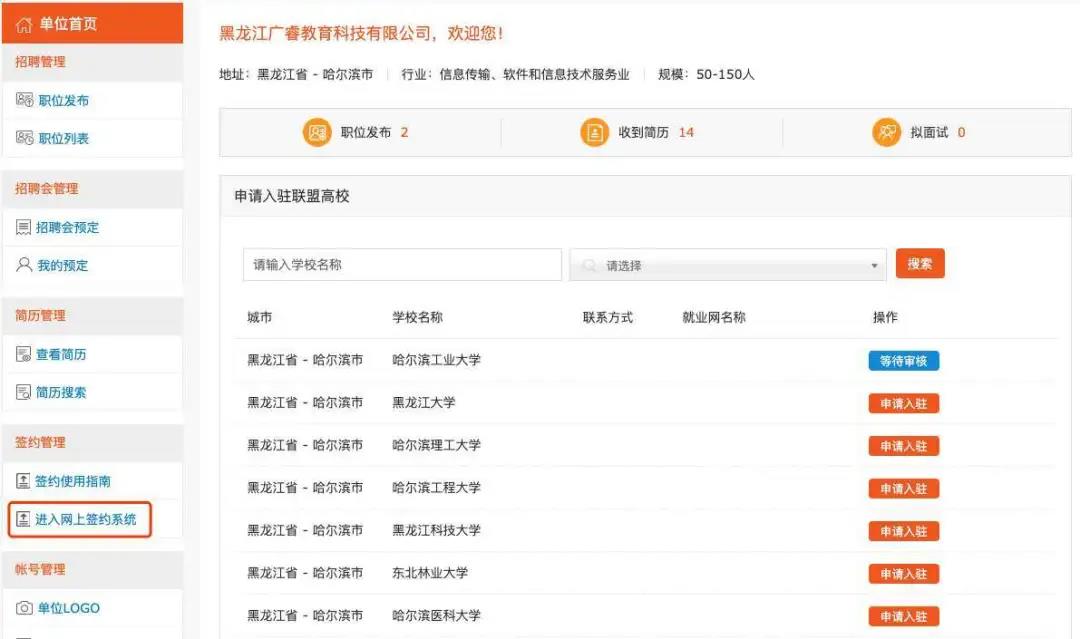Click the 简历搜索 sidebar icon
This screenshot has height=639, width=1080.
coord(24,392)
